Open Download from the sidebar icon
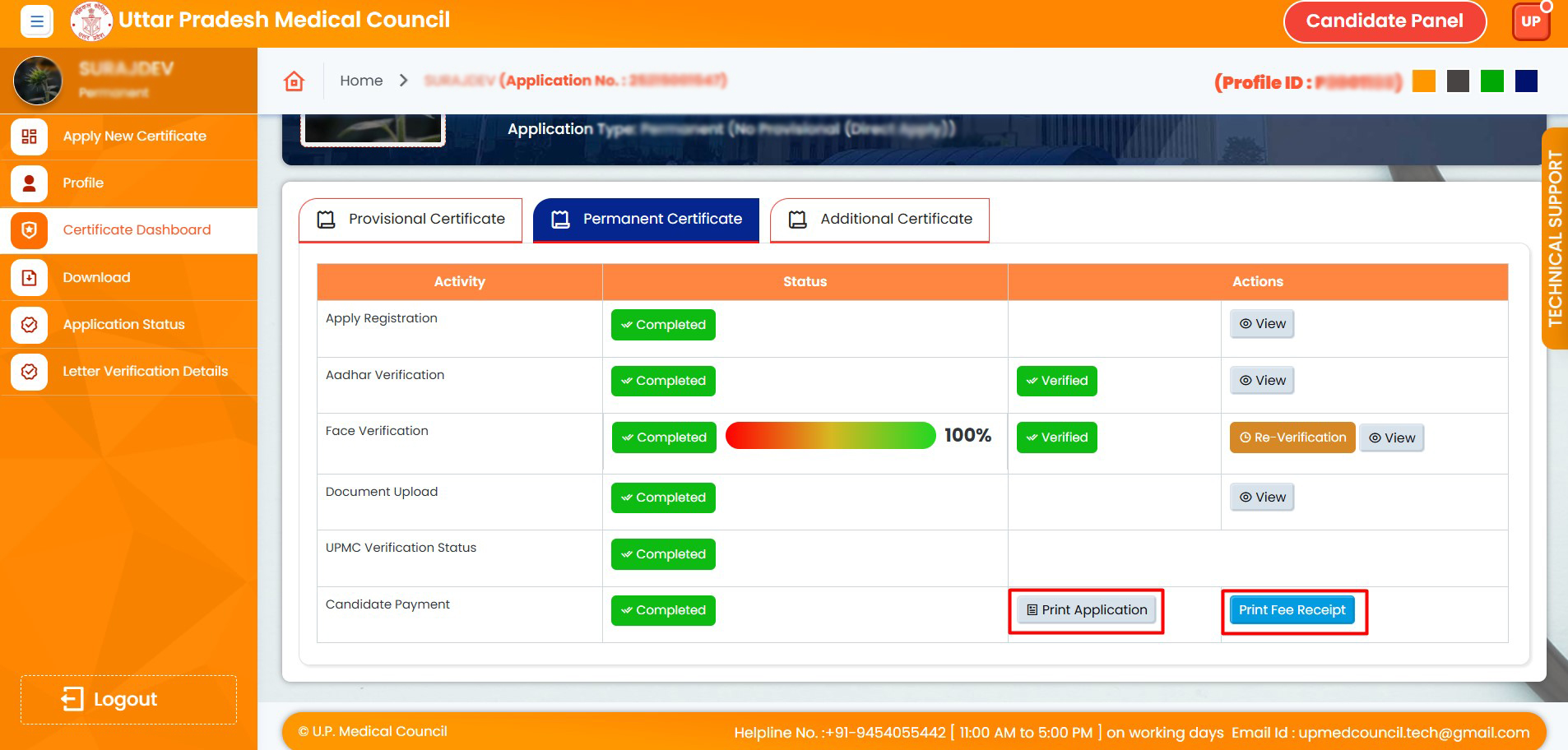The height and width of the screenshot is (750, 1568). tap(30, 278)
